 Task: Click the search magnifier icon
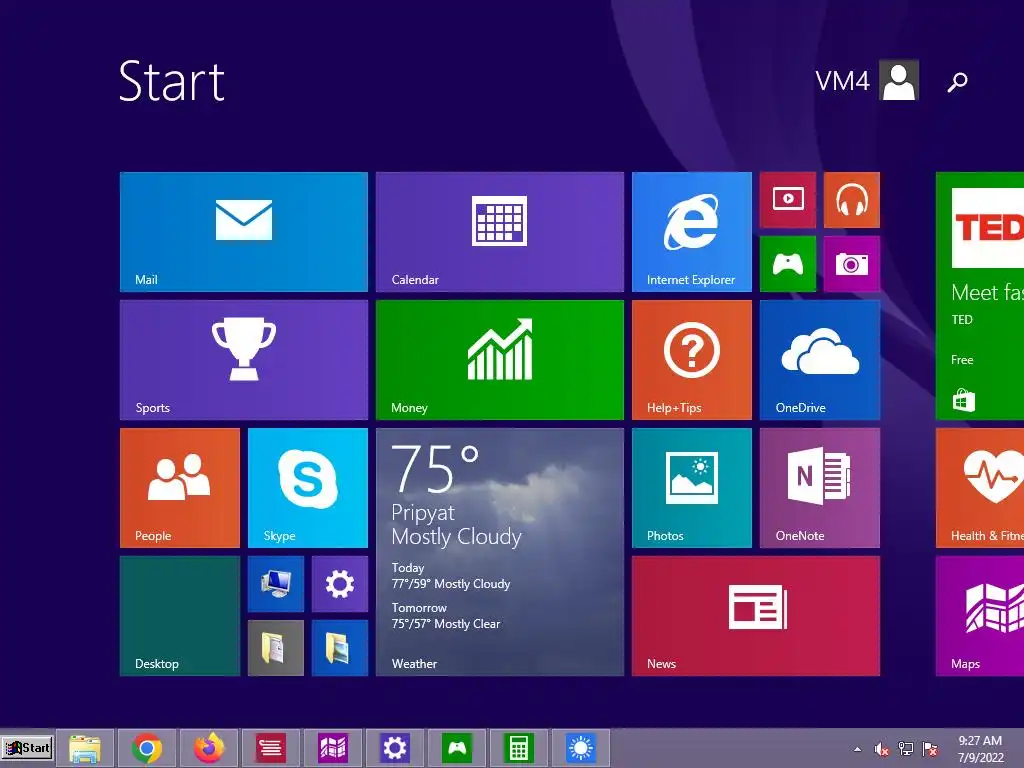point(957,82)
